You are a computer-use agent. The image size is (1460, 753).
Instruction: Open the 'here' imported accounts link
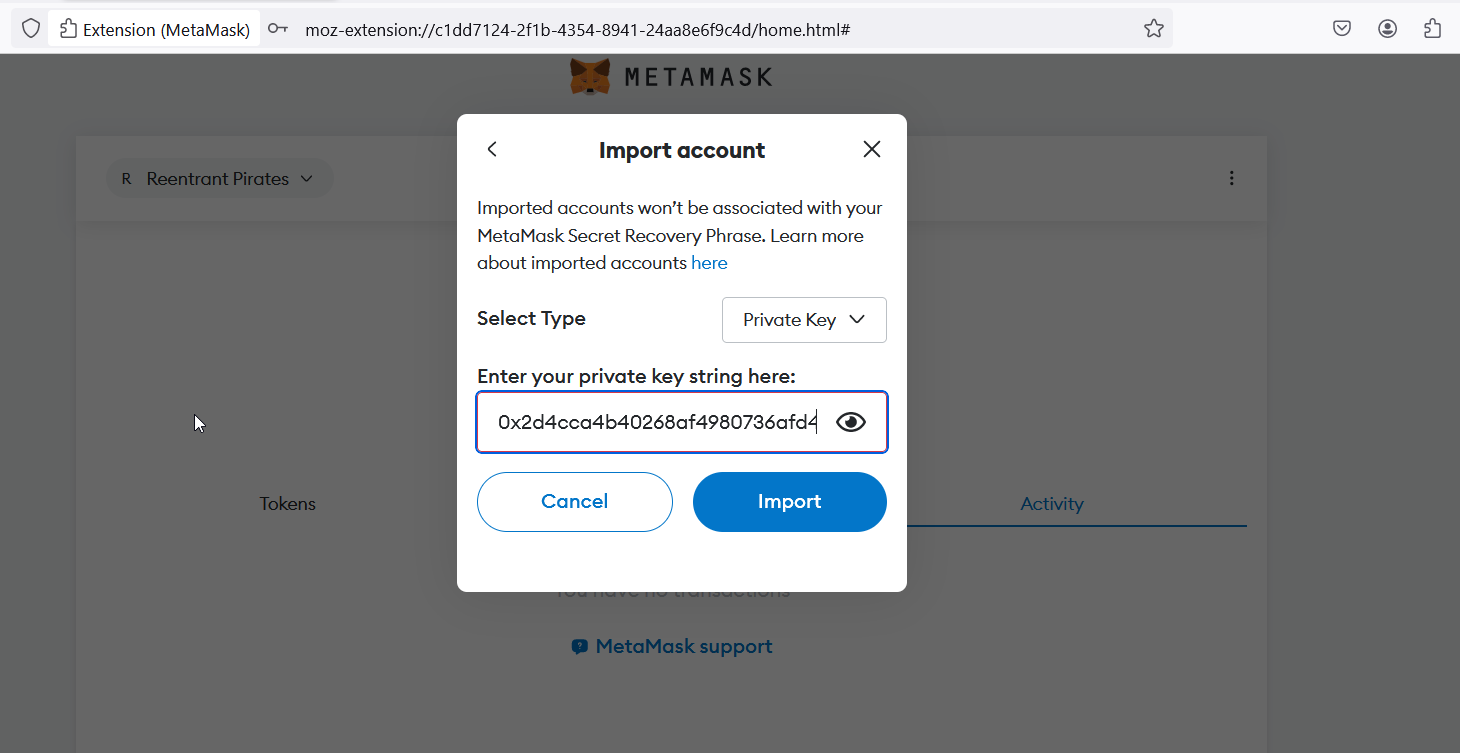pyautogui.click(x=709, y=263)
